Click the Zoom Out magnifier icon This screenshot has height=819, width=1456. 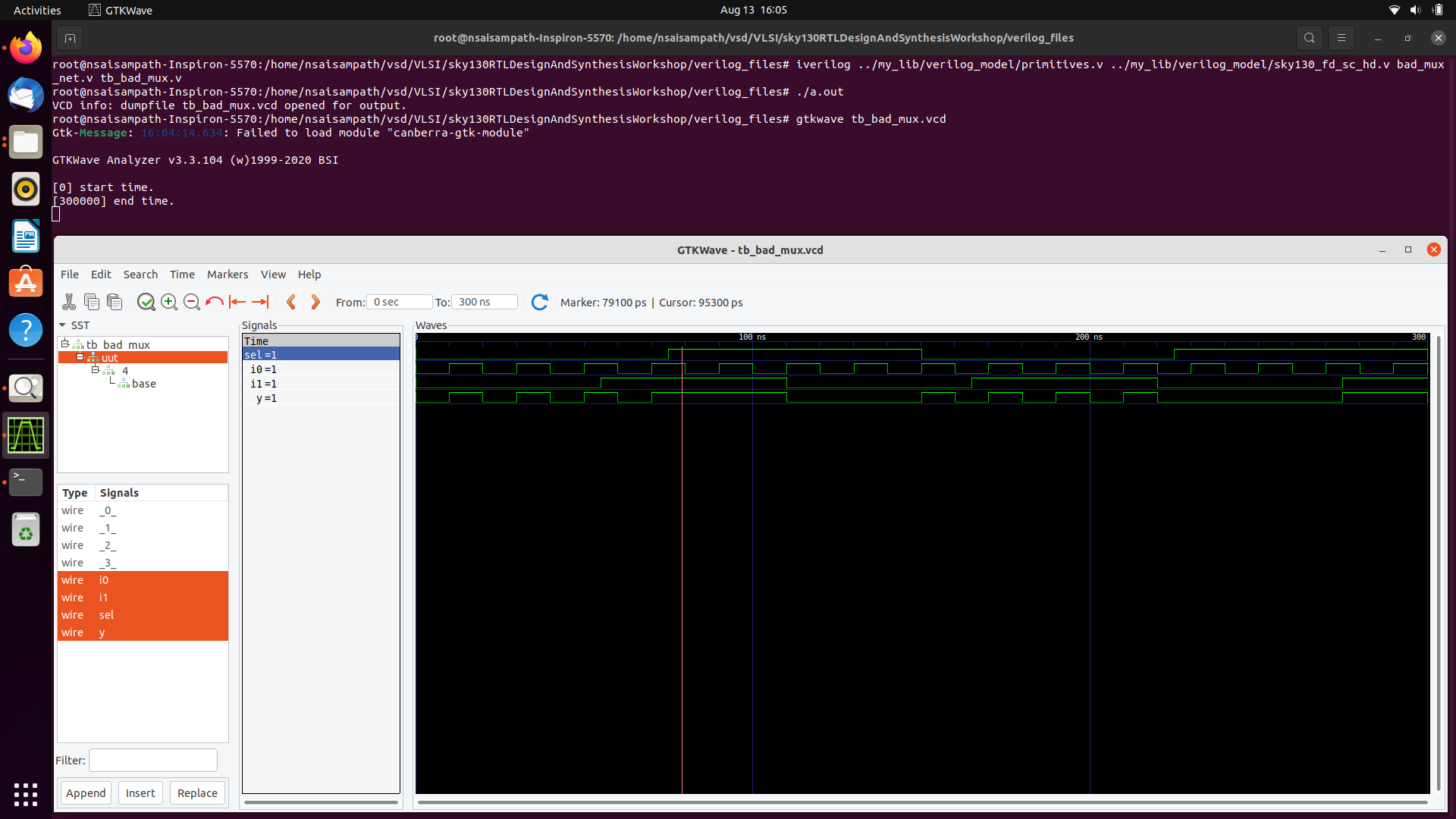click(192, 302)
